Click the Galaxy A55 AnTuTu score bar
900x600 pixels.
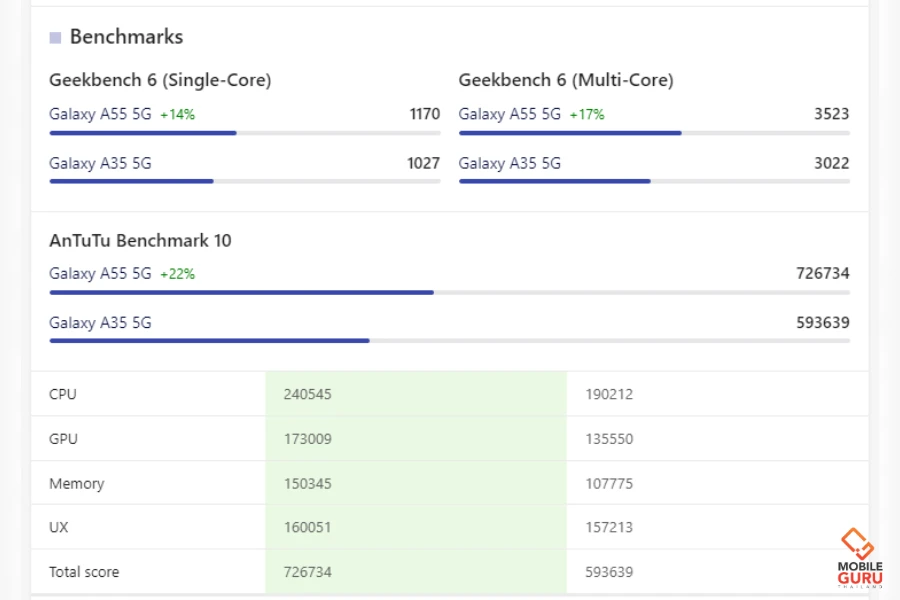241,292
